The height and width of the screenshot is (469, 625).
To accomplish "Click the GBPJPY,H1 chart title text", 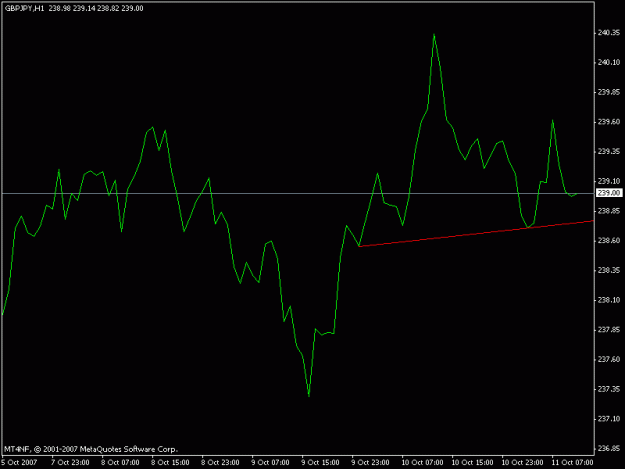I will pos(24,8).
